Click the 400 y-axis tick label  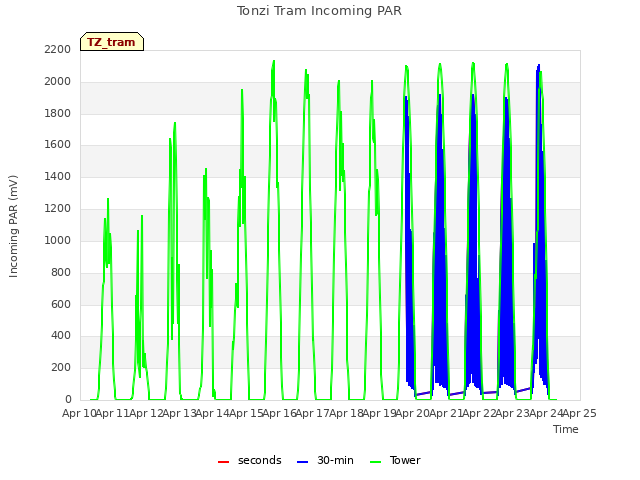click(61, 336)
